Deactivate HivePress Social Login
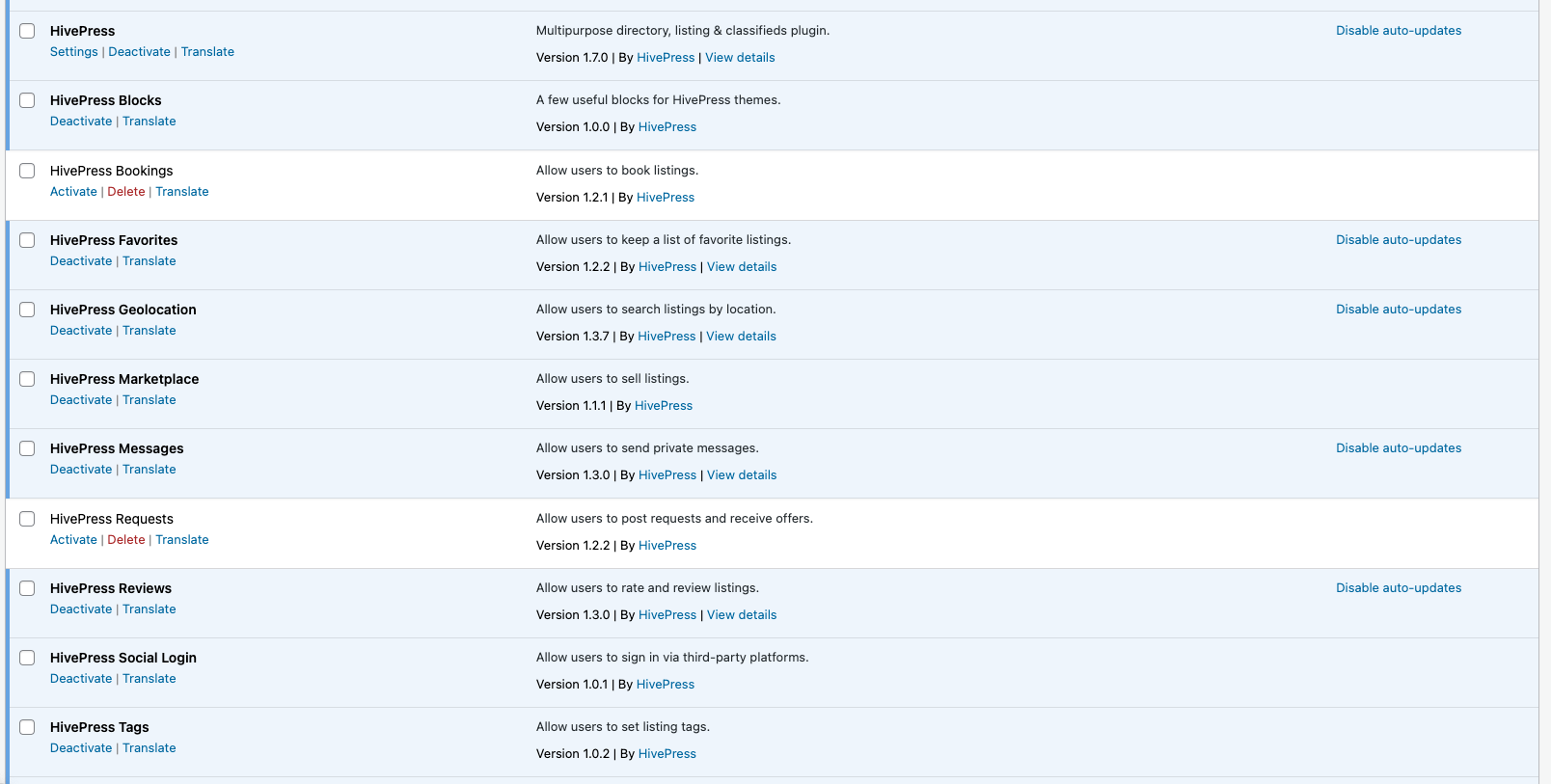Screen dimensions: 1551x784 pos(81,679)
